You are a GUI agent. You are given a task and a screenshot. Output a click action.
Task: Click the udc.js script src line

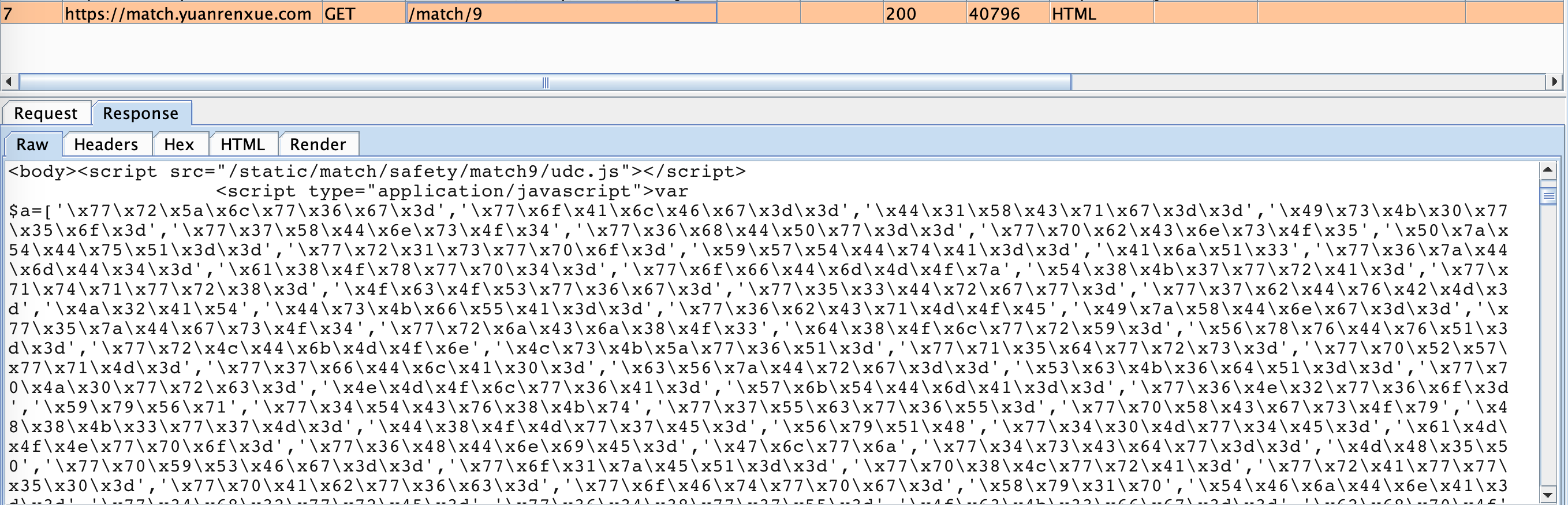[377, 172]
